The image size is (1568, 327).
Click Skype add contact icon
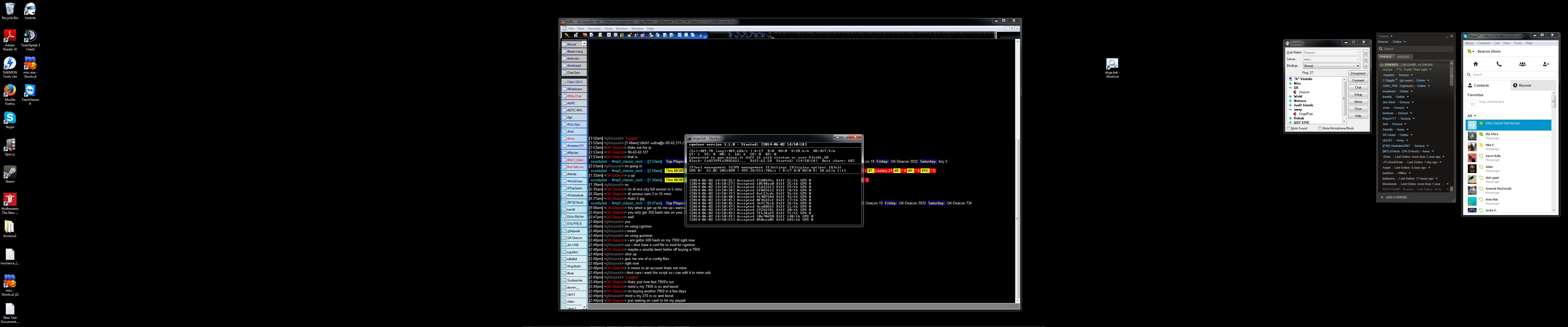pyautogui.click(x=1546, y=64)
